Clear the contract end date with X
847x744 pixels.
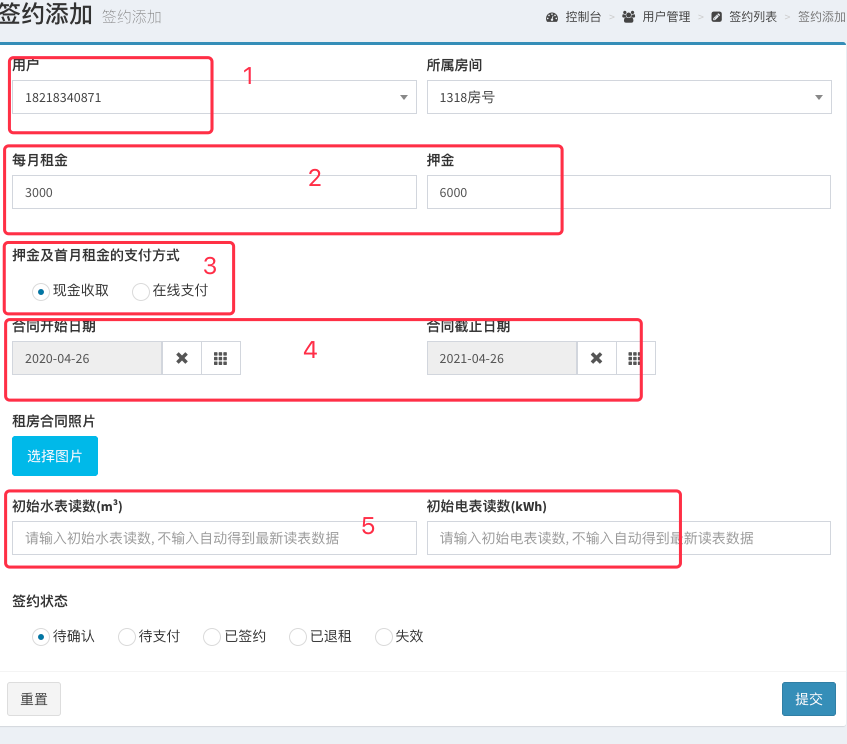click(596, 358)
